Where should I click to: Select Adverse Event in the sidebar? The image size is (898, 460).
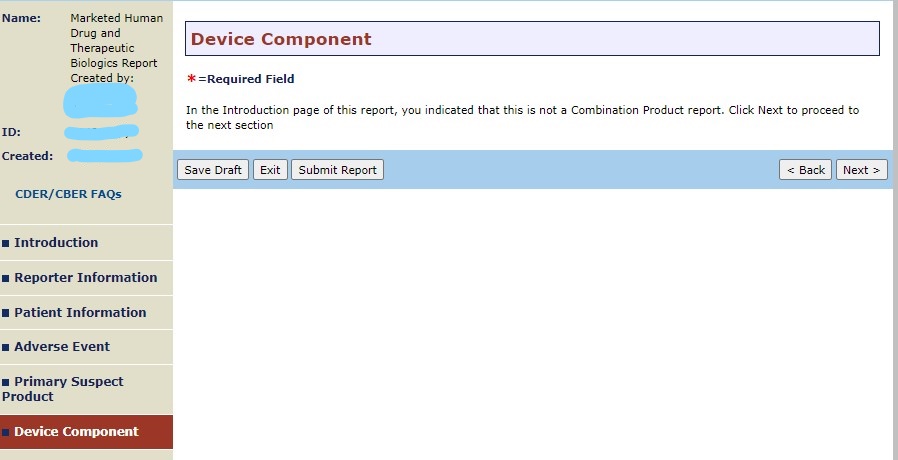(62, 346)
